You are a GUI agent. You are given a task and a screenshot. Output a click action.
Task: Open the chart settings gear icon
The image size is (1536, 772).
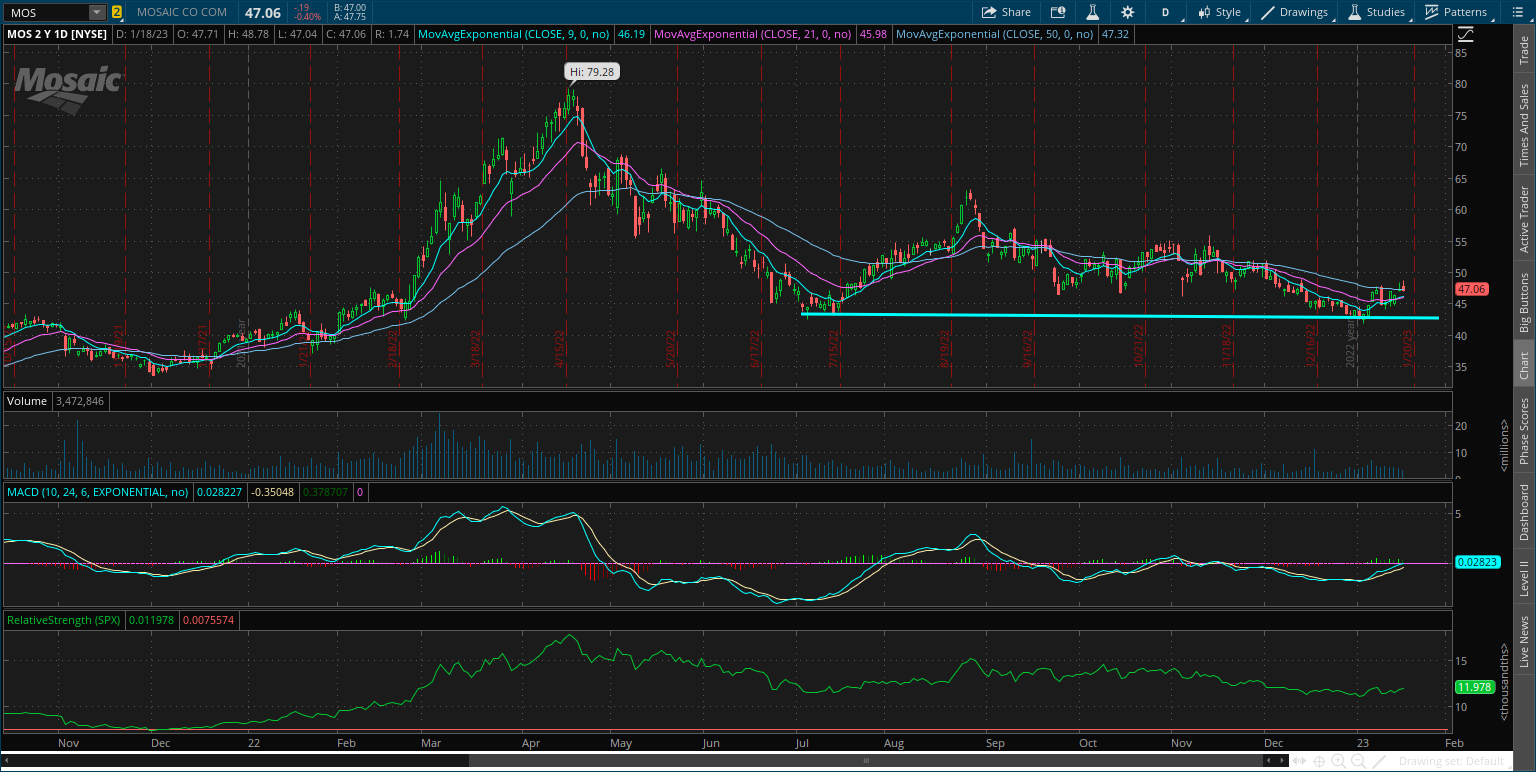pyautogui.click(x=1128, y=12)
